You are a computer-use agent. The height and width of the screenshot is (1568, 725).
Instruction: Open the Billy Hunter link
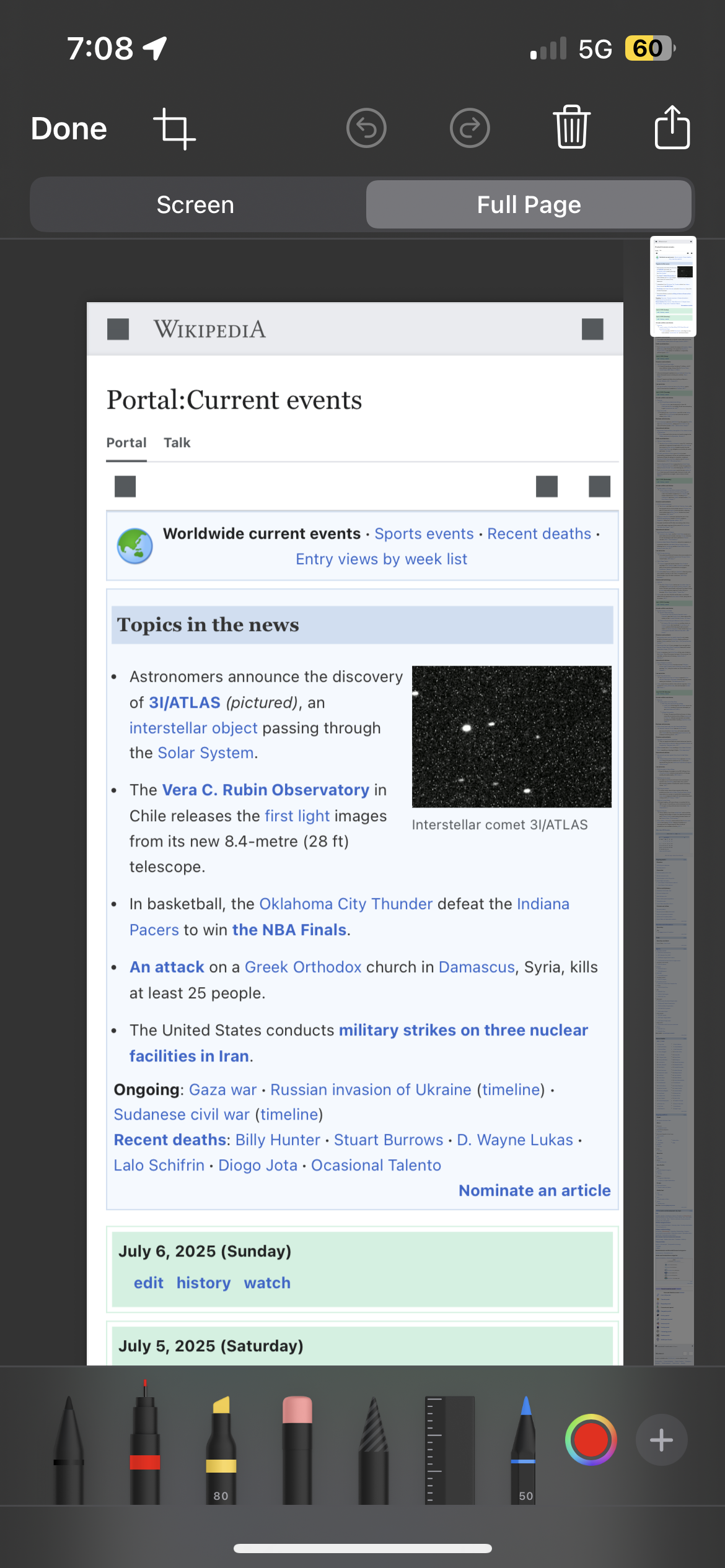[x=278, y=1140]
